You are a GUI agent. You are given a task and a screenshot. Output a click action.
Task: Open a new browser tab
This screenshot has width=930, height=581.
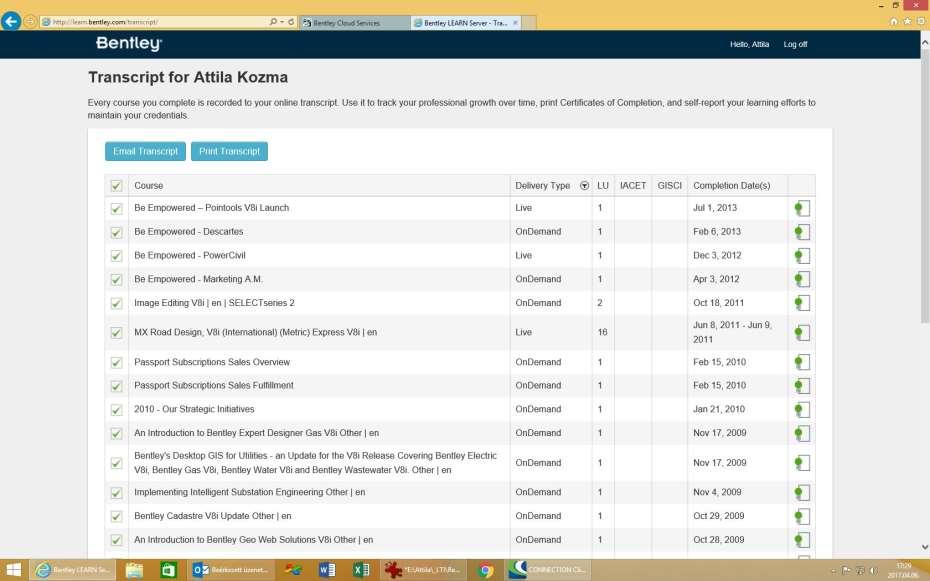coord(529,23)
